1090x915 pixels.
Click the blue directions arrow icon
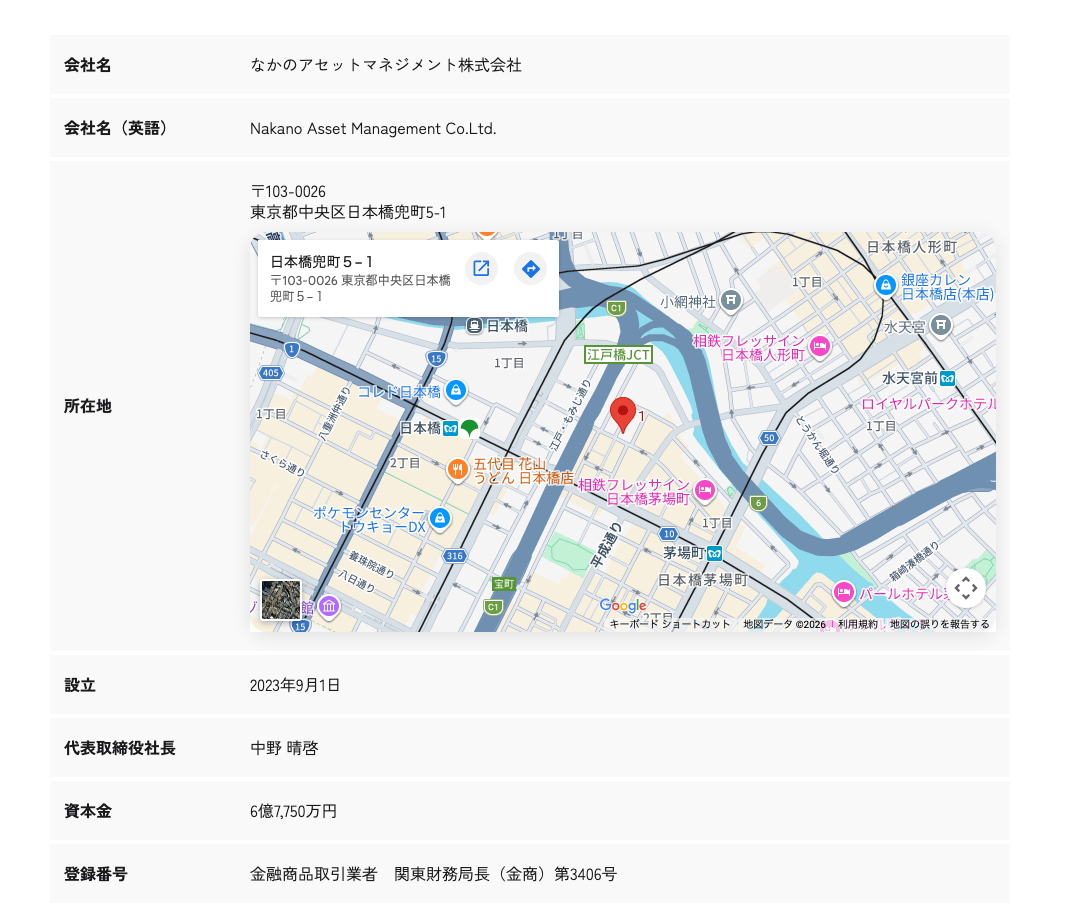[x=530, y=268]
